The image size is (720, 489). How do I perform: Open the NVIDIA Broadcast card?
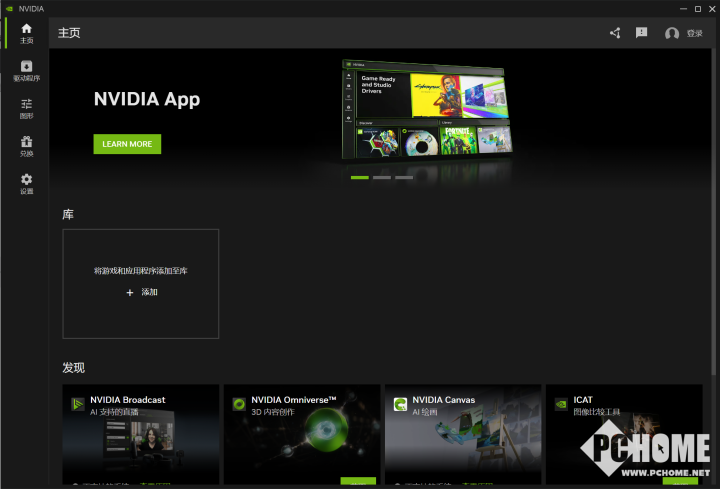(141, 434)
